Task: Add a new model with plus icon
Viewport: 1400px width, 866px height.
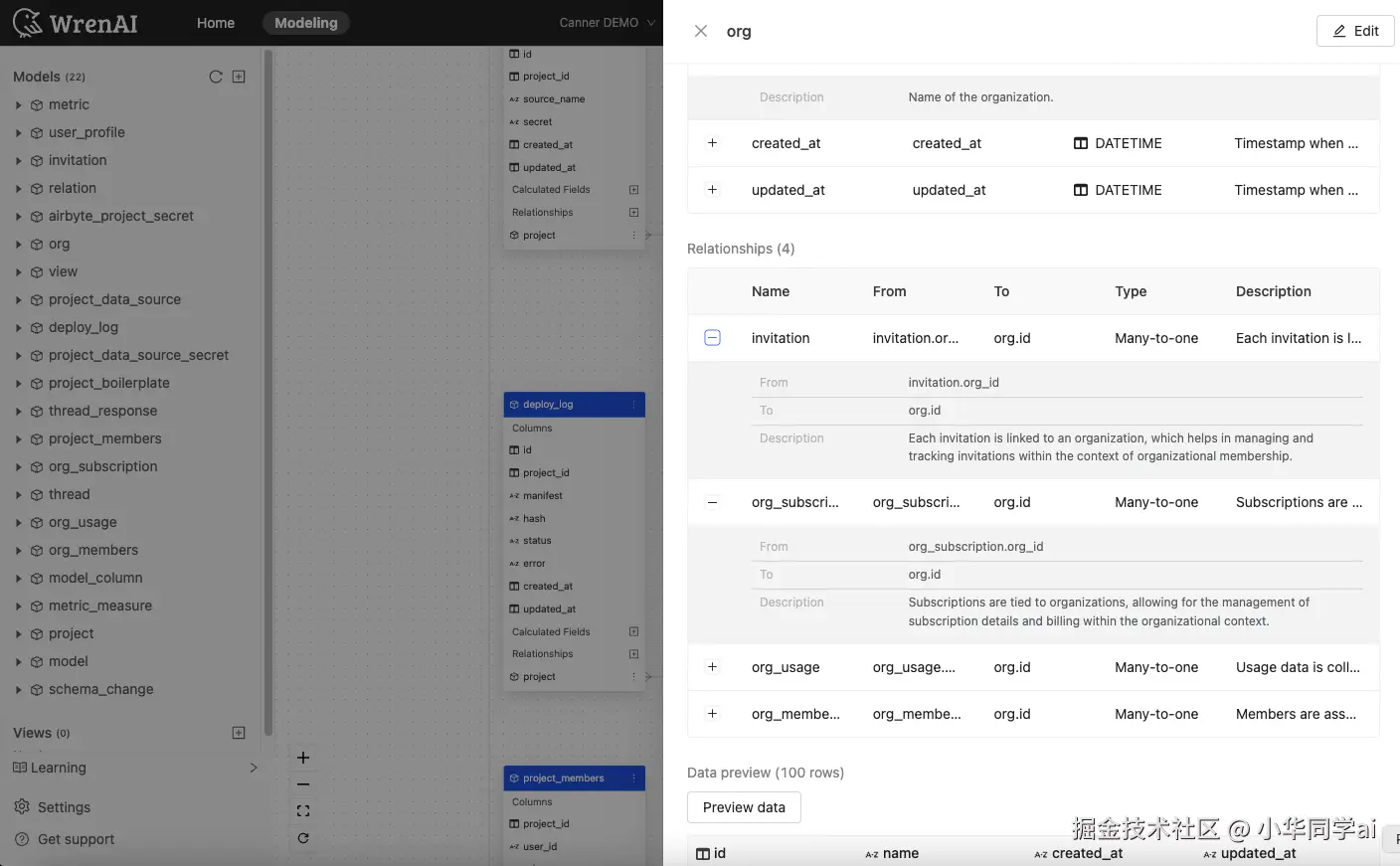Action: (x=239, y=77)
